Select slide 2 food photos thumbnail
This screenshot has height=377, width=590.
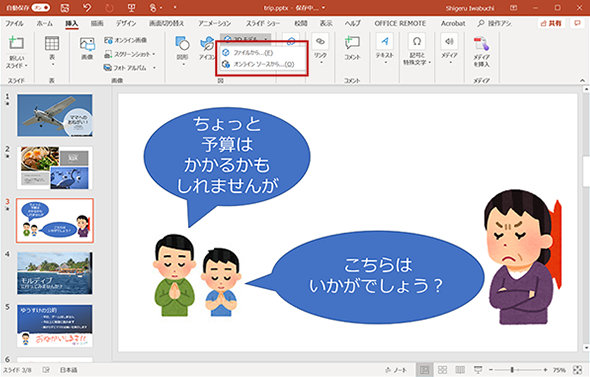coord(55,168)
